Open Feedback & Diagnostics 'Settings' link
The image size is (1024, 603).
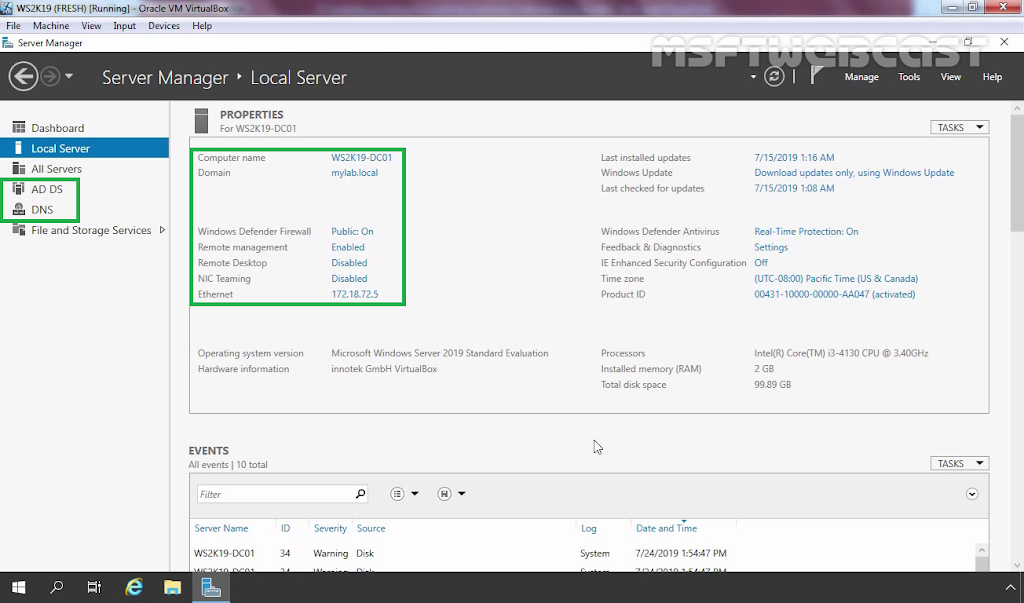pos(771,247)
